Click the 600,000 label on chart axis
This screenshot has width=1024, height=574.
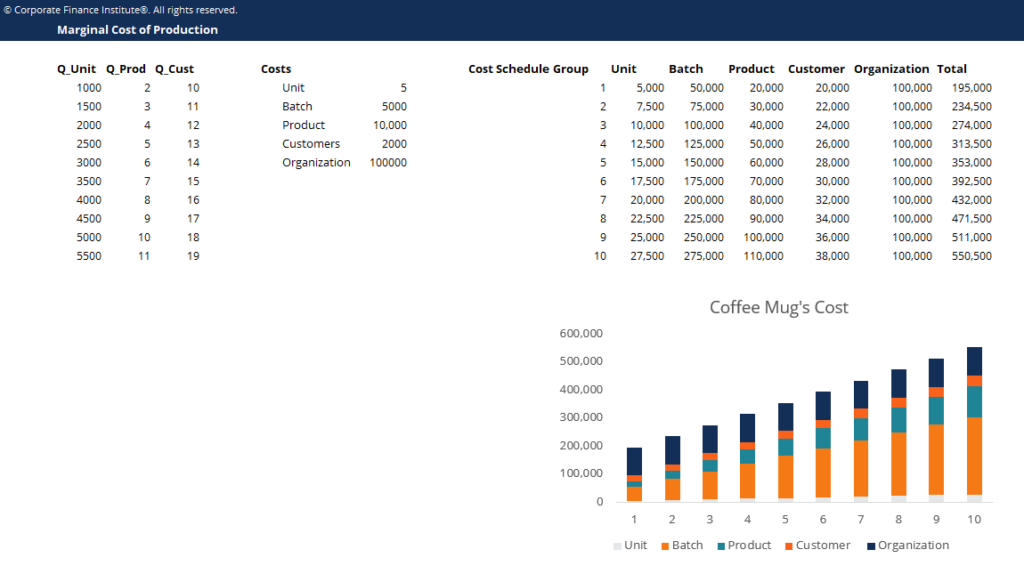[580, 333]
